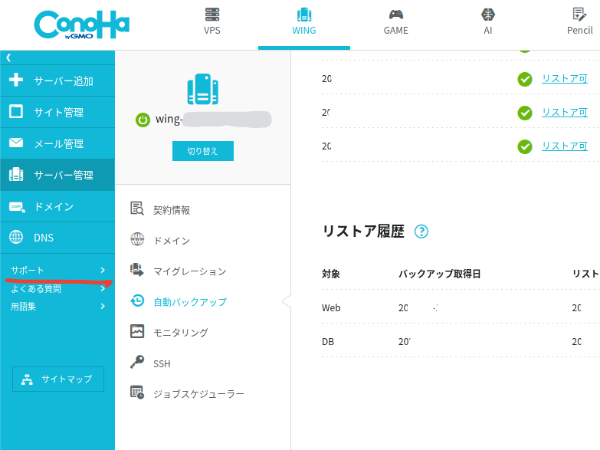Click the DNS globe icon
This screenshot has width=600, height=450.
tap(16, 238)
